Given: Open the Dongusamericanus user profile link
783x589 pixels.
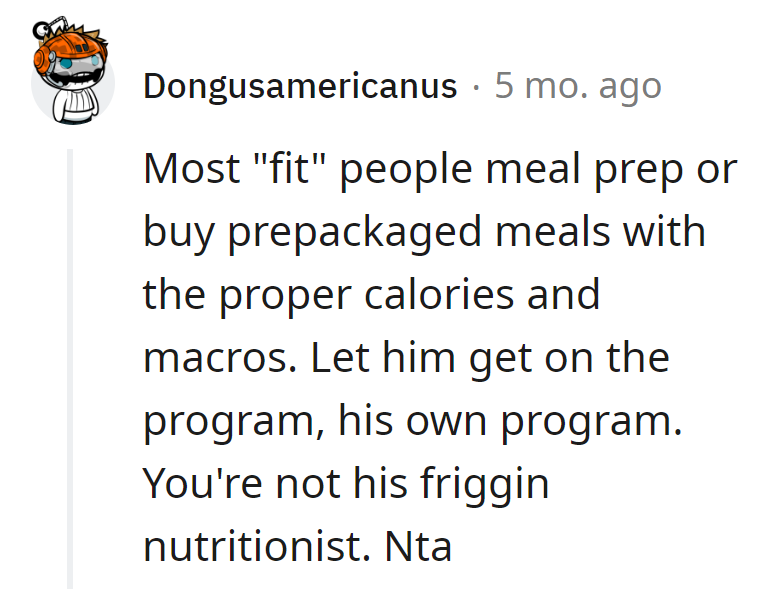Looking at the screenshot, I should [300, 86].
